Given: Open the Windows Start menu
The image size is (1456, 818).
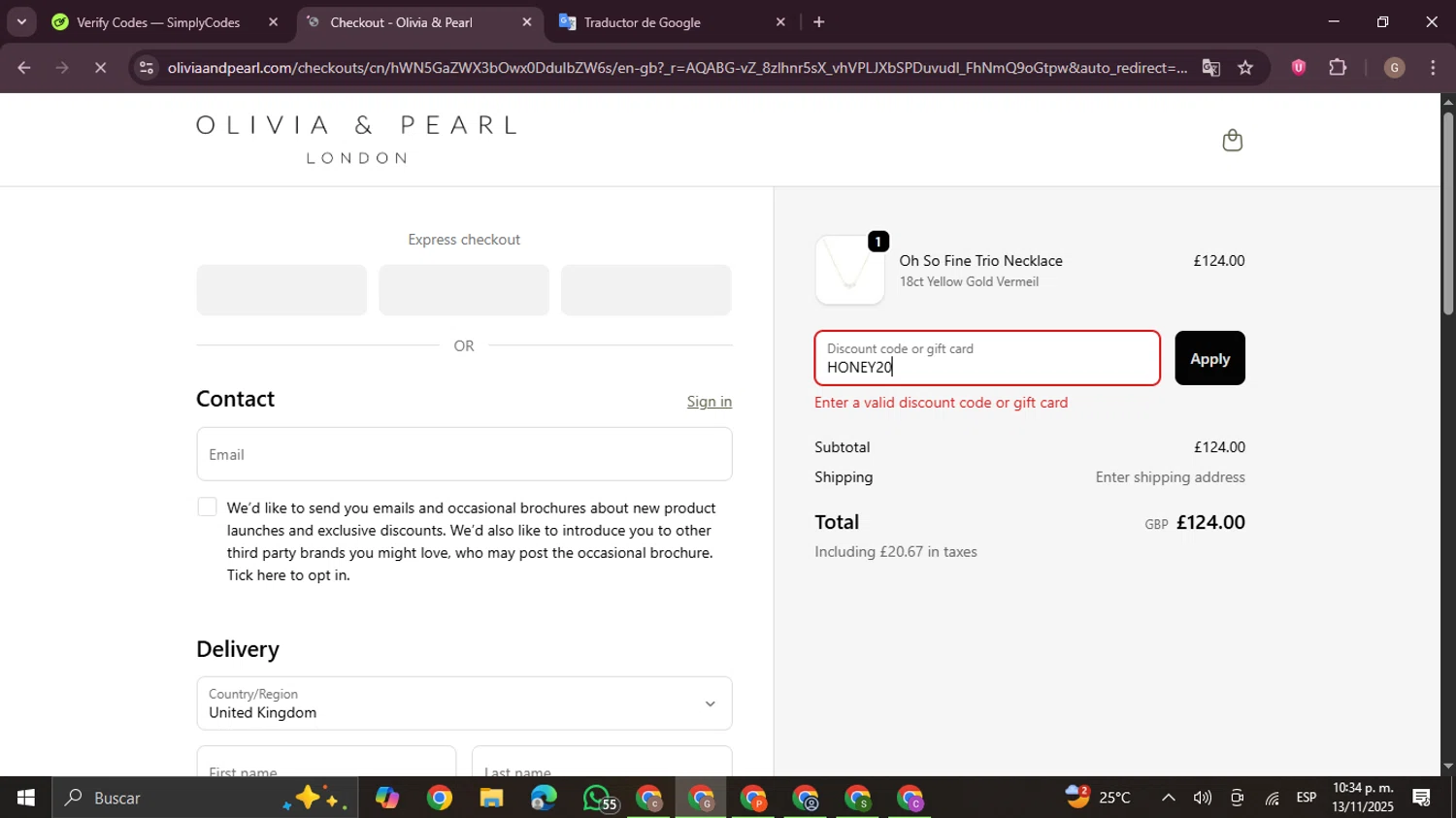Looking at the screenshot, I should tap(26, 798).
